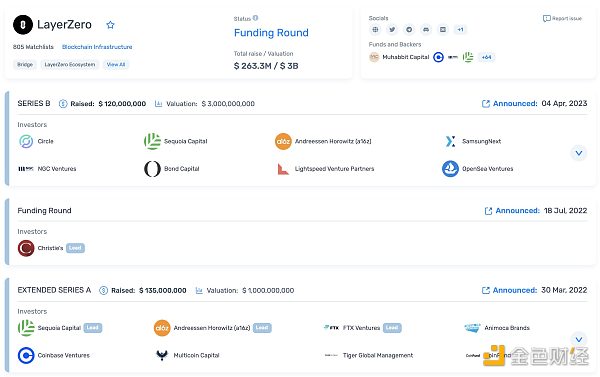Select the Bridge tag
Screen dimensions: 600x377
[x=25, y=65]
